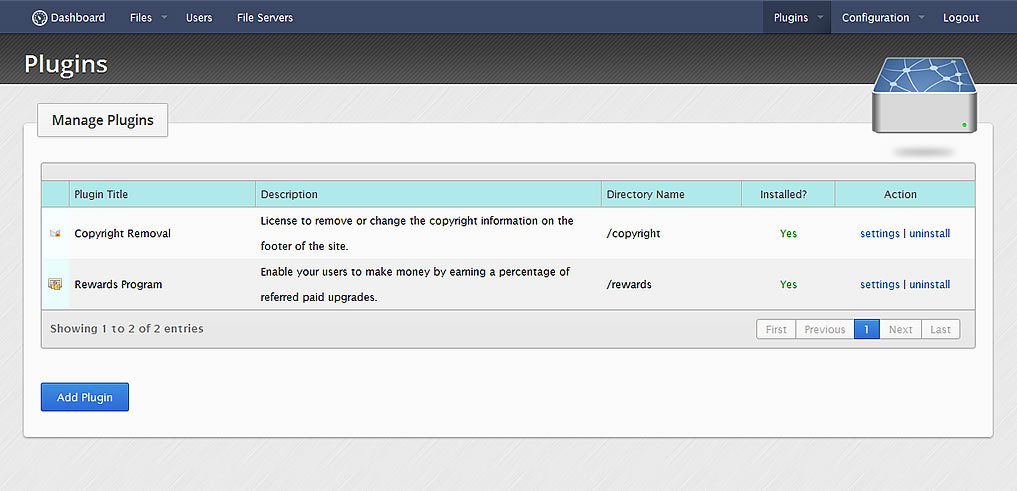Click the Add Plugin button
The image size is (1017, 491).
pos(85,397)
